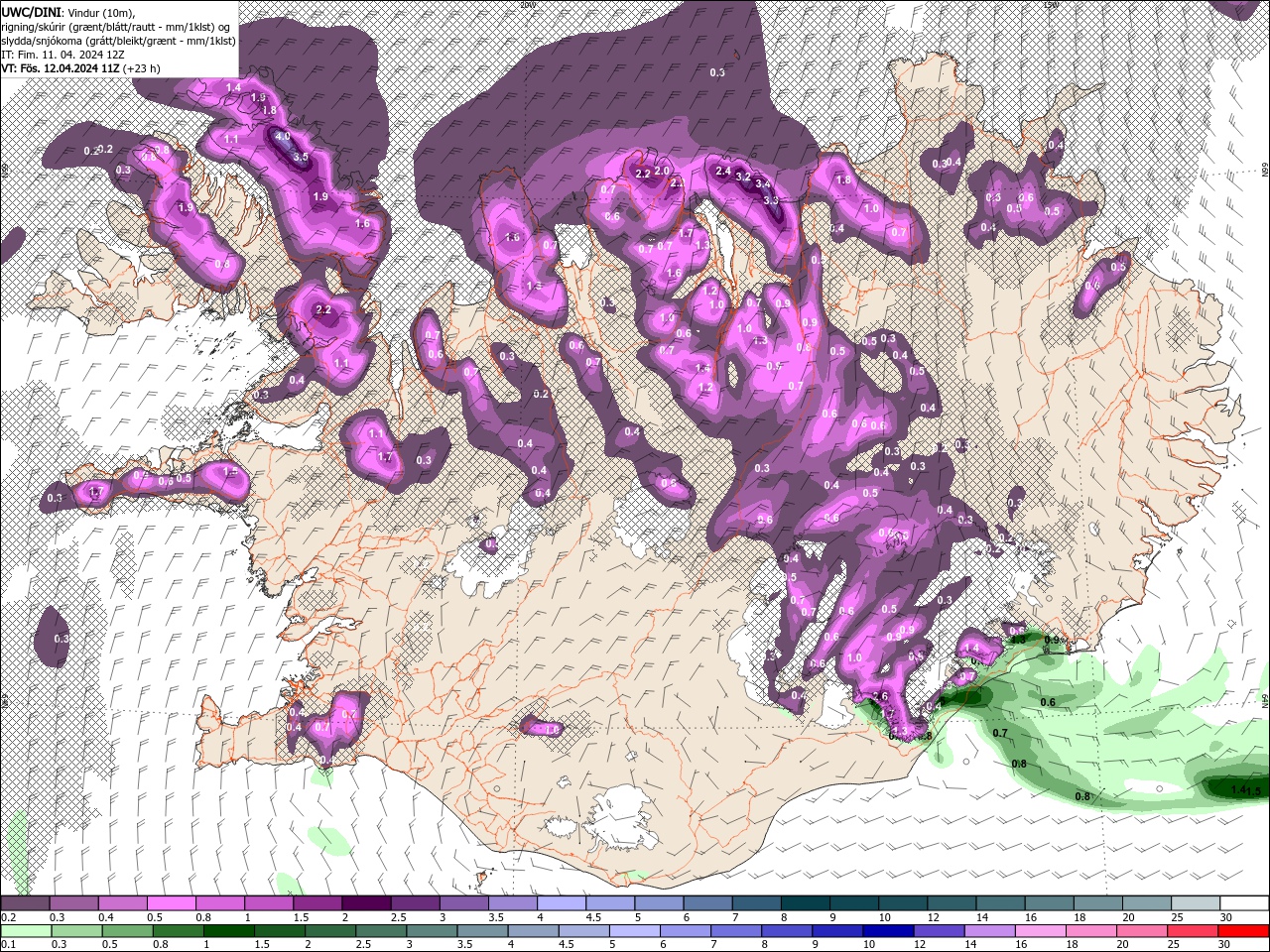1270x952 pixels.
Task: Click the pale green first swatch of lower scale
Action: click(x=25, y=931)
